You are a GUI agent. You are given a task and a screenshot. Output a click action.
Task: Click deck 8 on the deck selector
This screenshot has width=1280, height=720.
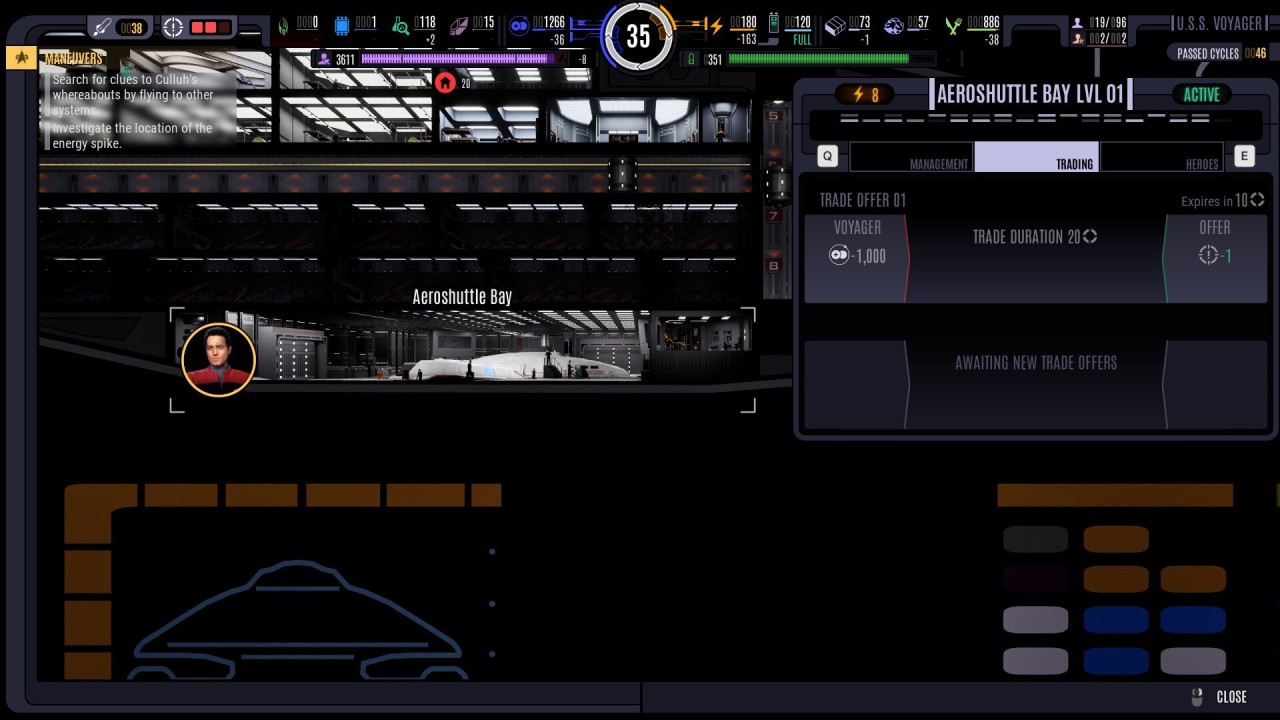tap(773, 266)
